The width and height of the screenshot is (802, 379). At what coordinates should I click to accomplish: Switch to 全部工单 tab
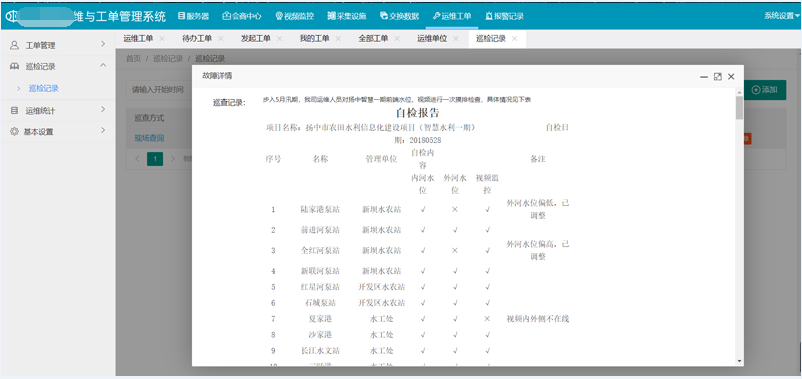point(373,38)
